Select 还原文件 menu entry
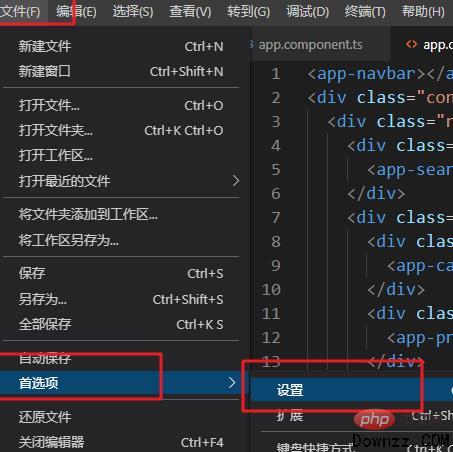Screen dimensions: 453x452 coord(121,417)
